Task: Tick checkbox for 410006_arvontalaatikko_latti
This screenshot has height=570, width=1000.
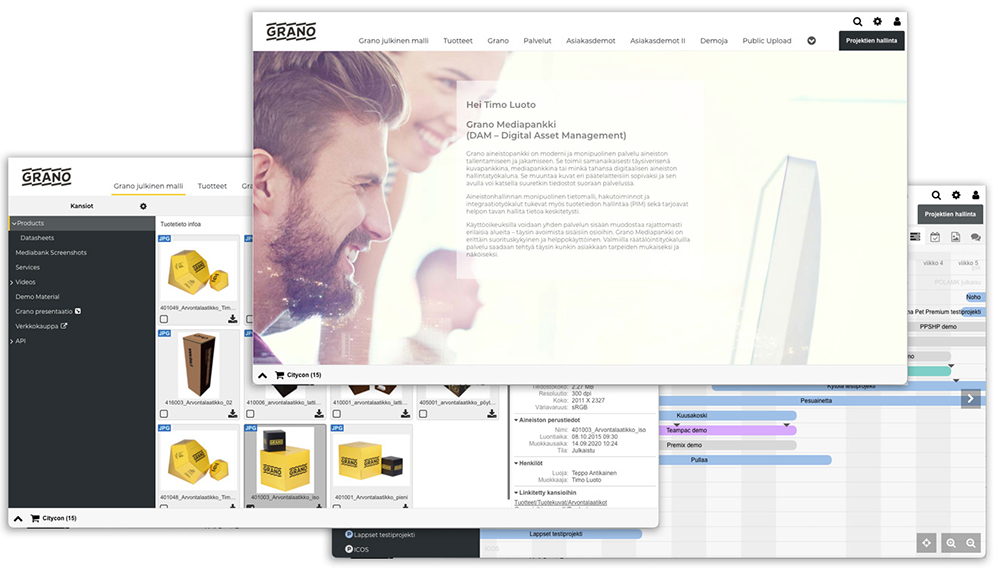Action: tap(250, 414)
